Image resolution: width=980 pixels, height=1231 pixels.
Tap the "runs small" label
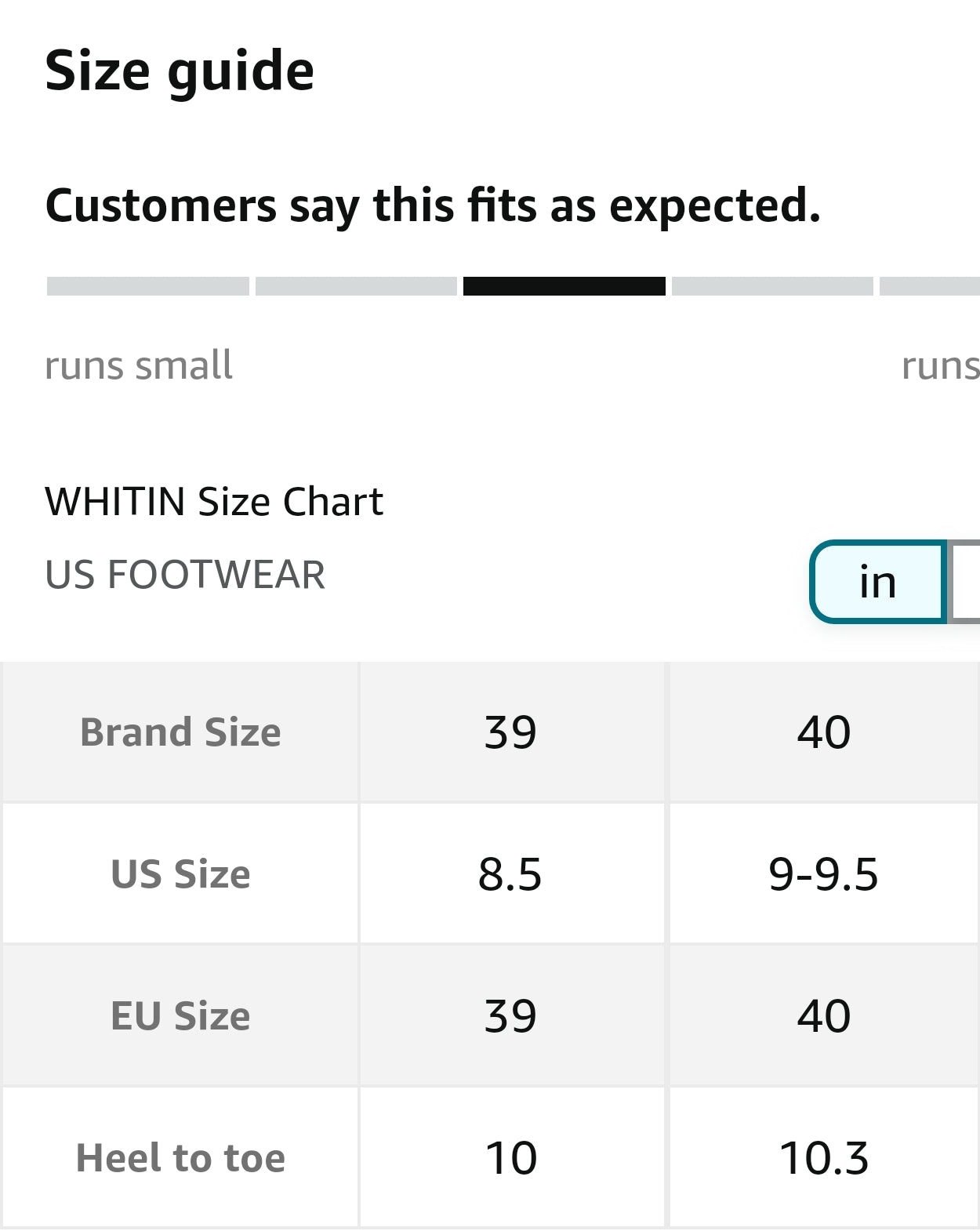click(x=139, y=365)
